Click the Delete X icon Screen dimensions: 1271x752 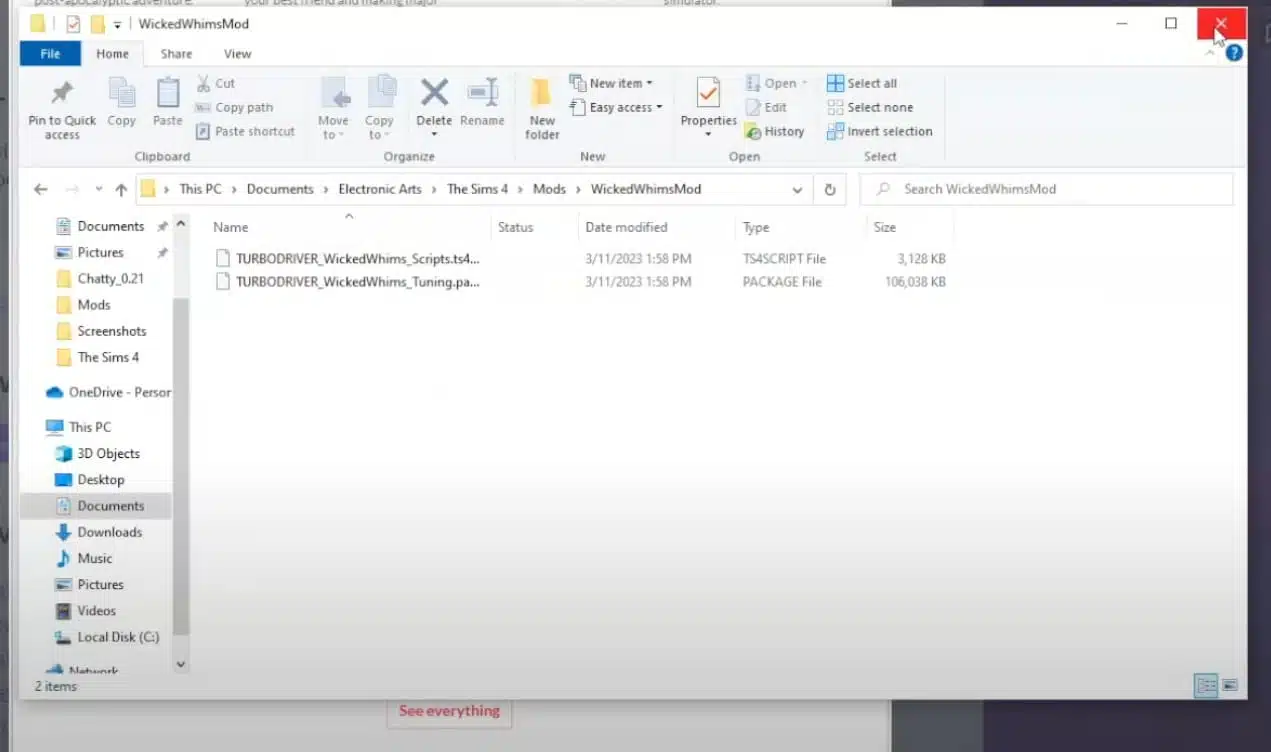click(x=434, y=92)
